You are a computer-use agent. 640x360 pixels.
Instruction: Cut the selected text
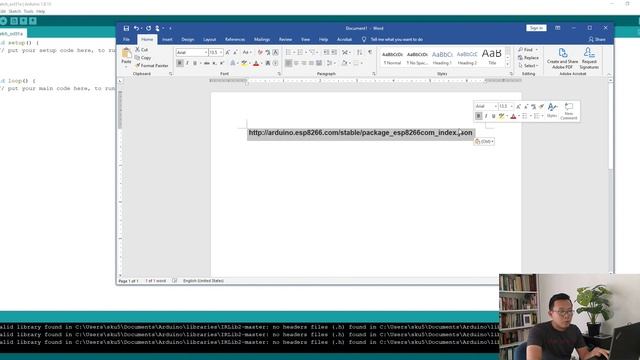142,49
